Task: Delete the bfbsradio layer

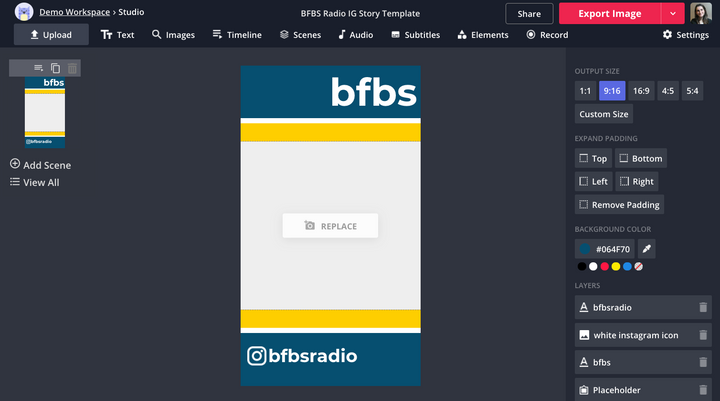Action: pyautogui.click(x=703, y=307)
